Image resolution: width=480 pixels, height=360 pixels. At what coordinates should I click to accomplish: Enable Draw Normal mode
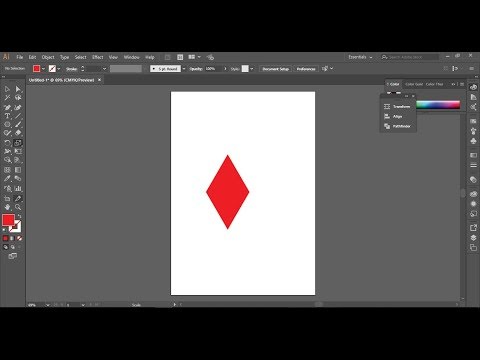pyautogui.click(x=5, y=247)
